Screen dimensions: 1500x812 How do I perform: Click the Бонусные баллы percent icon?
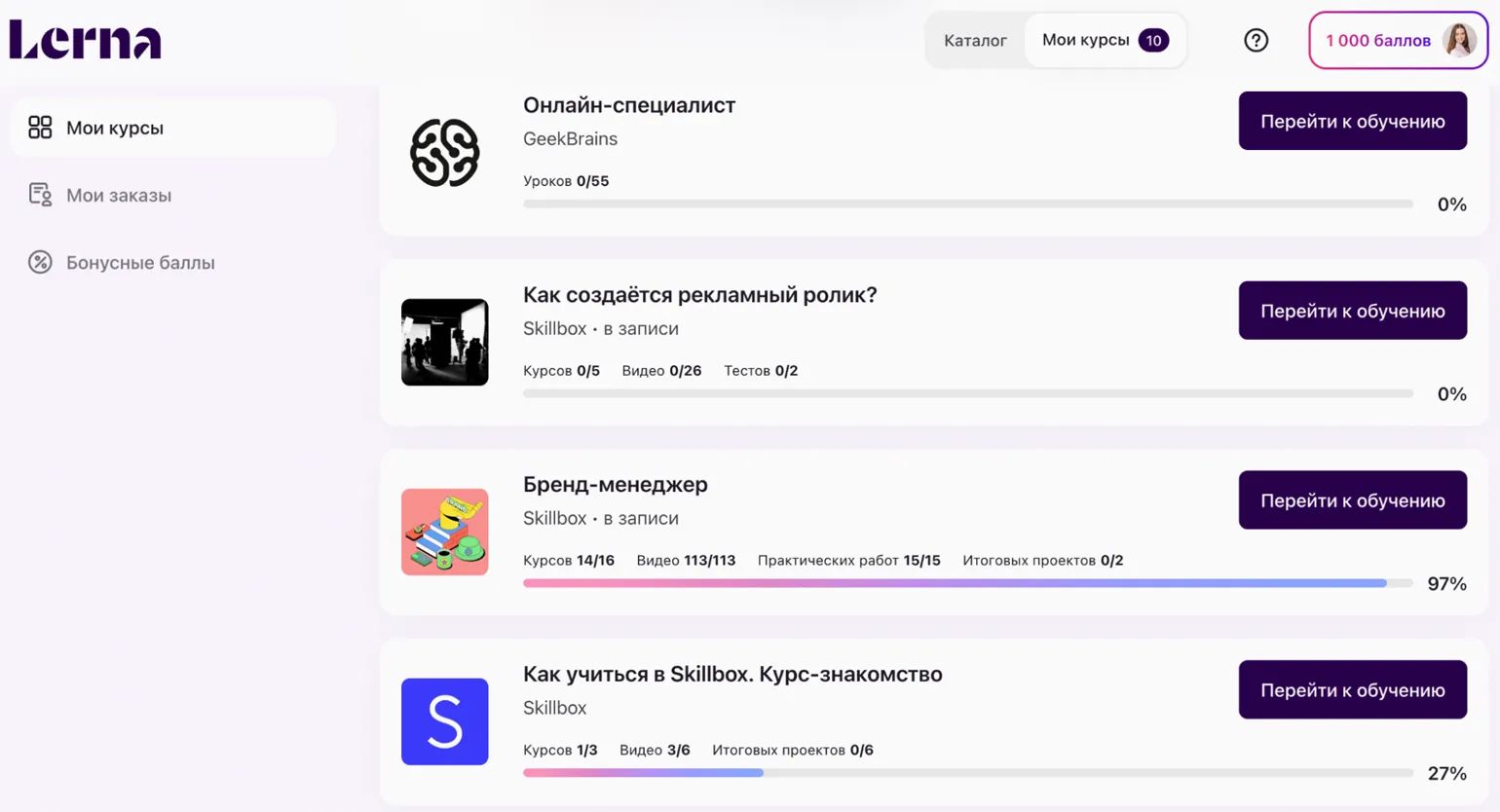tap(40, 262)
